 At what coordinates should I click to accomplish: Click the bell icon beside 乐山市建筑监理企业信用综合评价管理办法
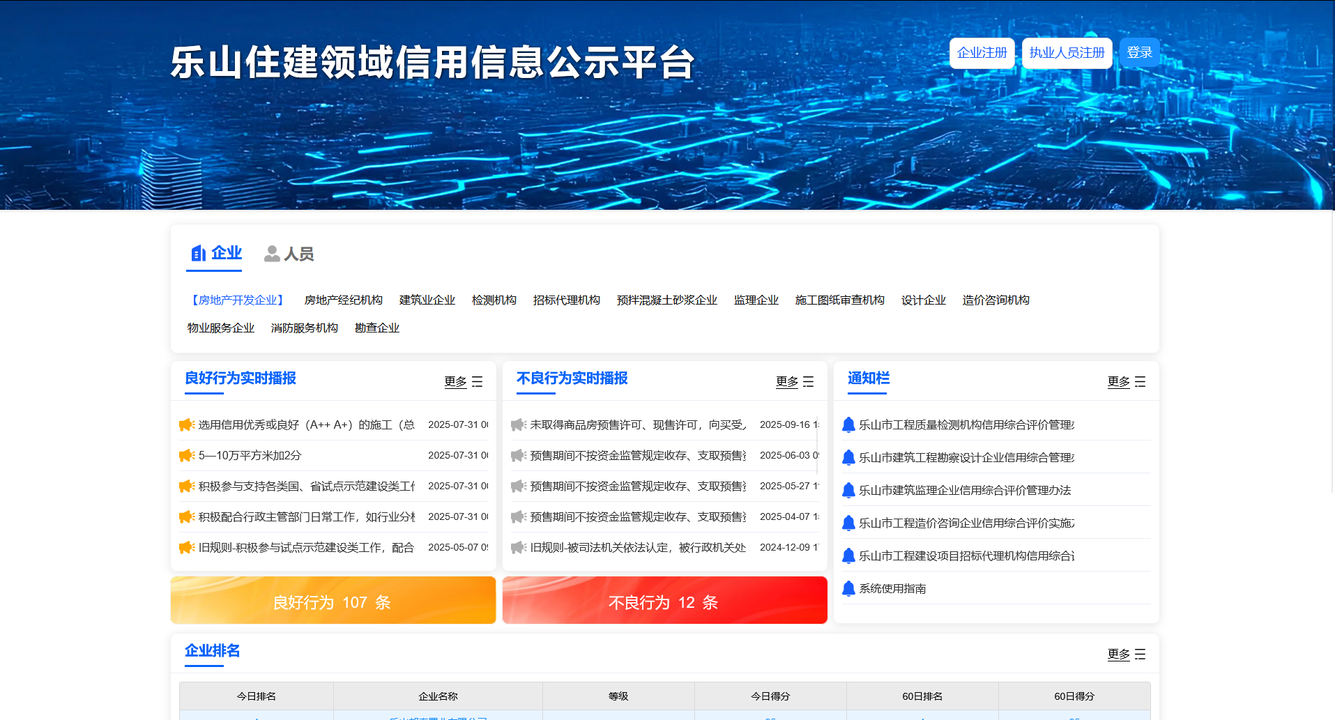point(848,491)
